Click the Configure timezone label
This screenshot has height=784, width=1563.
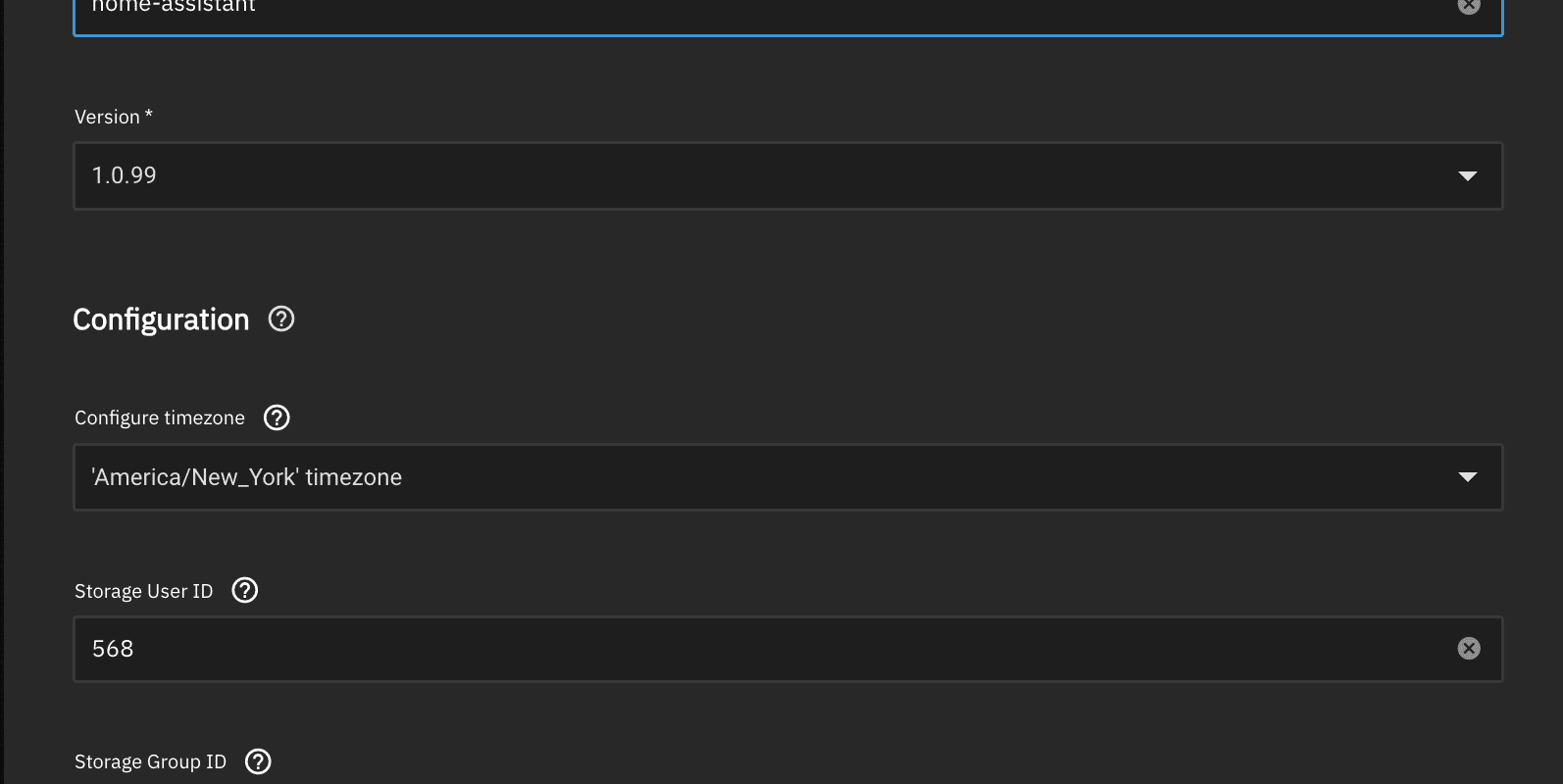pyautogui.click(x=160, y=417)
